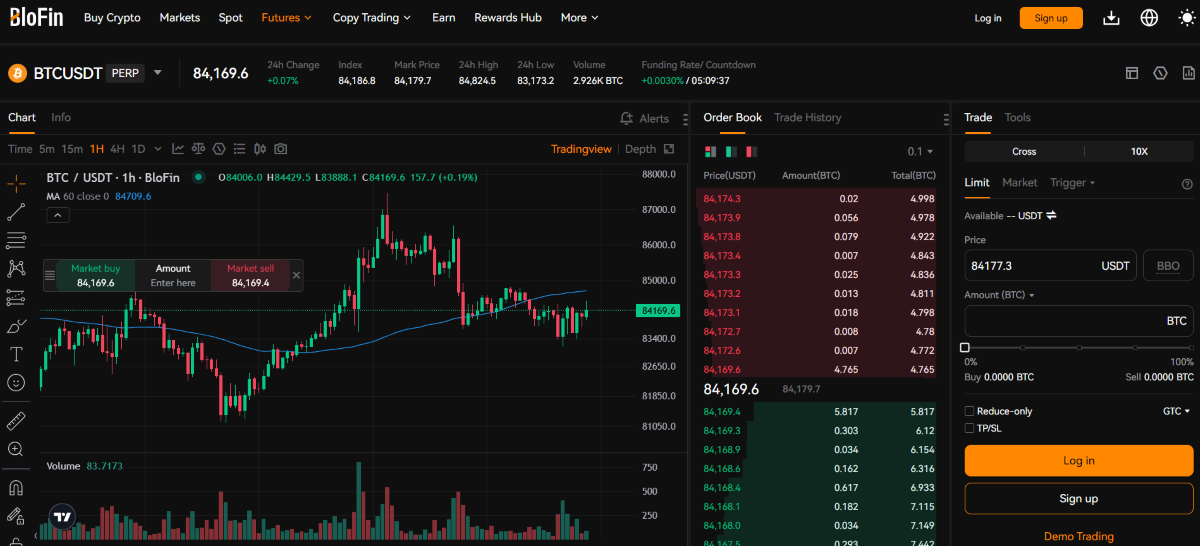This screenshot has height=546, width=1200.
Task: Expand the More menu
Action: tap(580, 18)
